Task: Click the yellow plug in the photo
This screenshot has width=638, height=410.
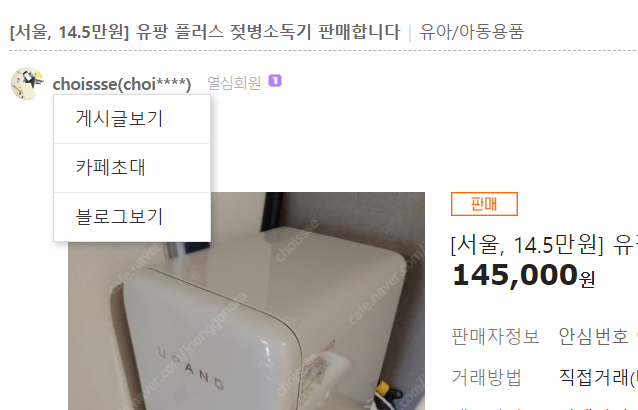Action: point(382,388)
